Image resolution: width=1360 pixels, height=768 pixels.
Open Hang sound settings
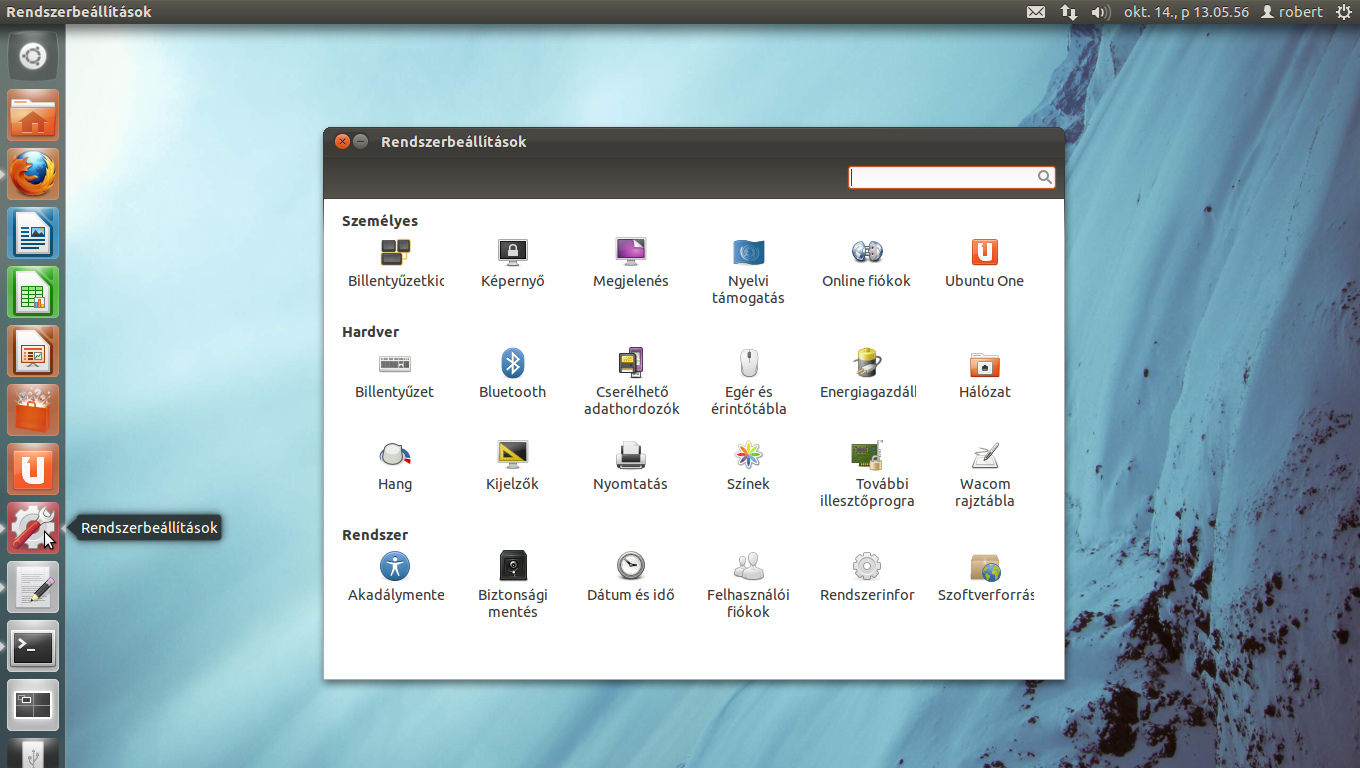click(395, 466)
